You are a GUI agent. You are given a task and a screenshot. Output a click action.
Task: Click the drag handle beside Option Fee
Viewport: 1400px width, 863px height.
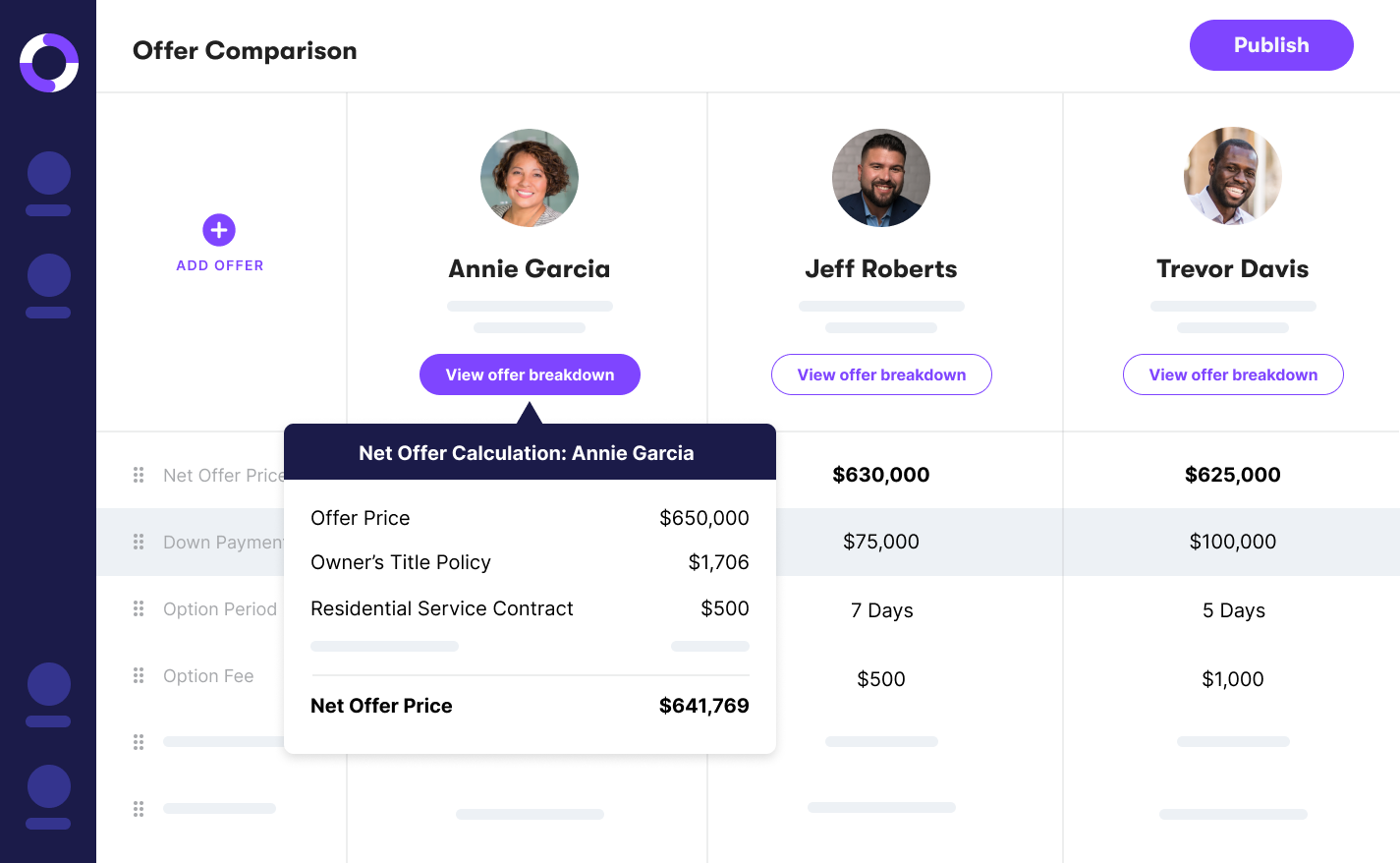point(139,675)
